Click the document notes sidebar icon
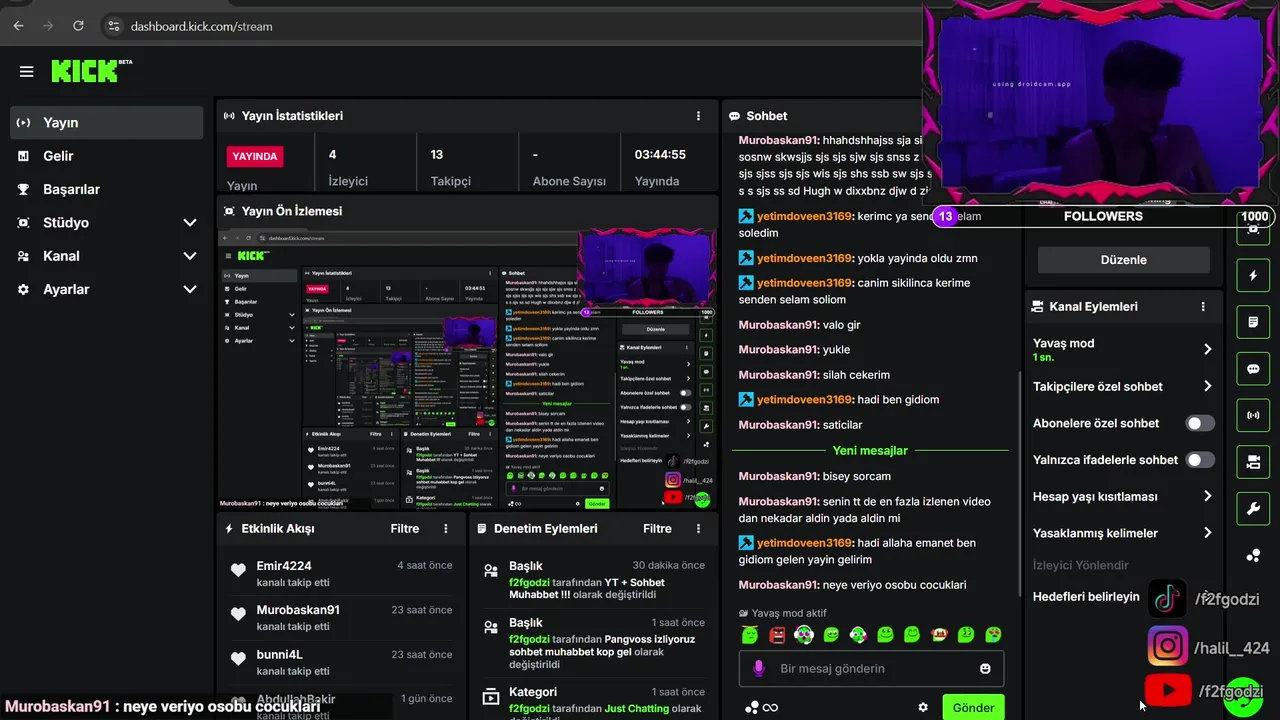Screen dimensions: 1280x720 [1253, 322]
